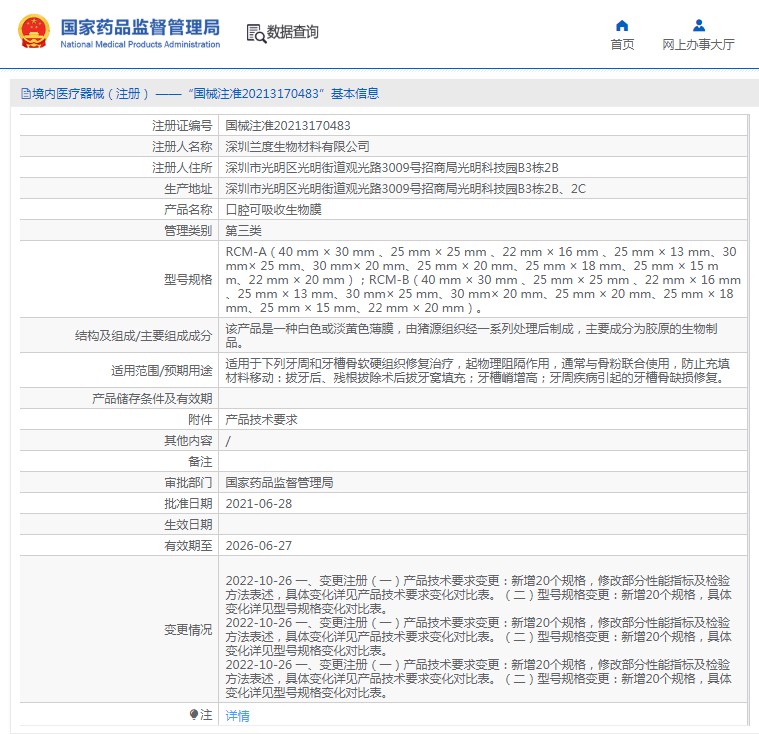Select management category 第三类
The height and width of the screenshot is (734, 759).
(x=243, y=230)
